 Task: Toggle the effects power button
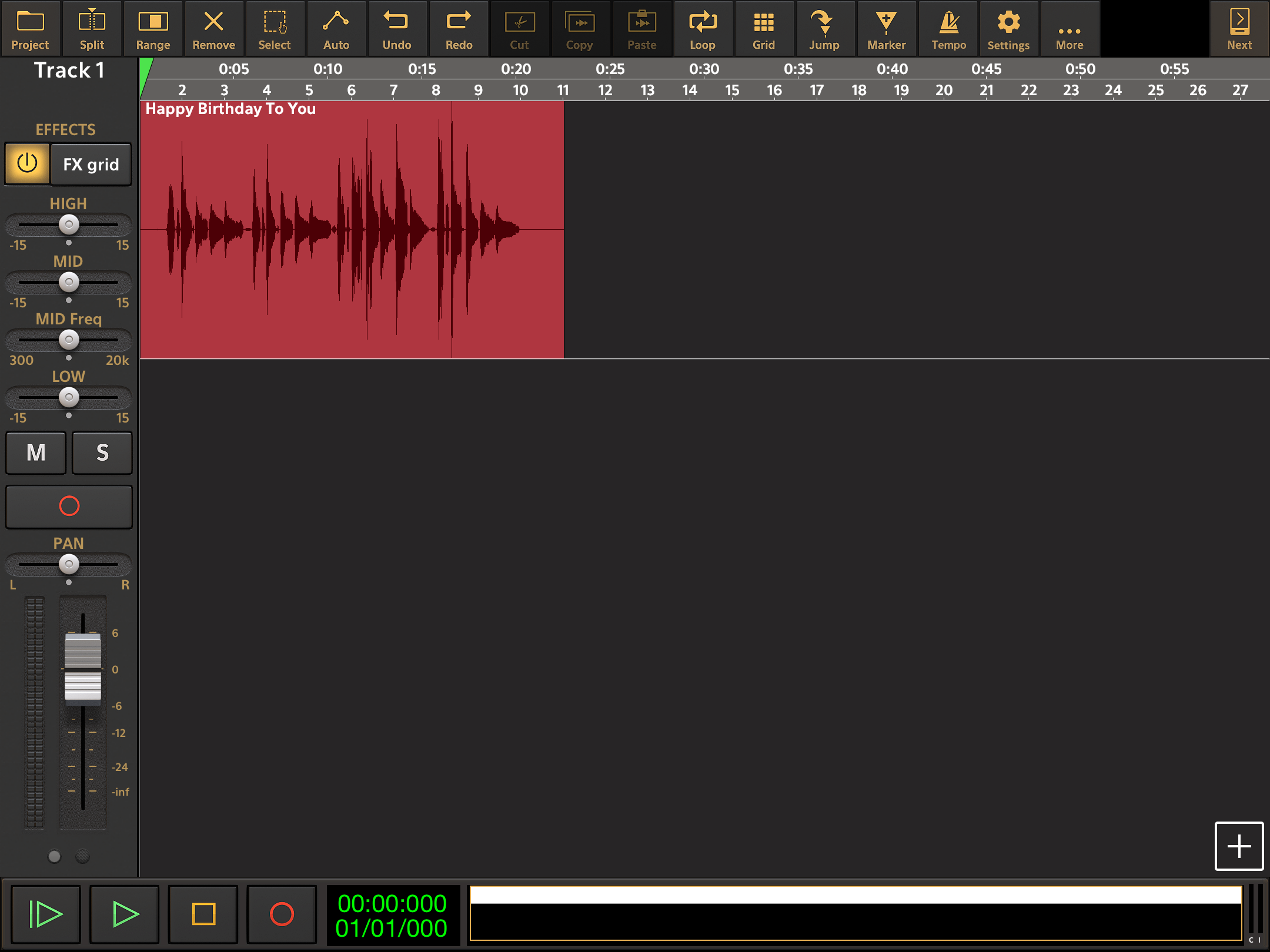27,164
